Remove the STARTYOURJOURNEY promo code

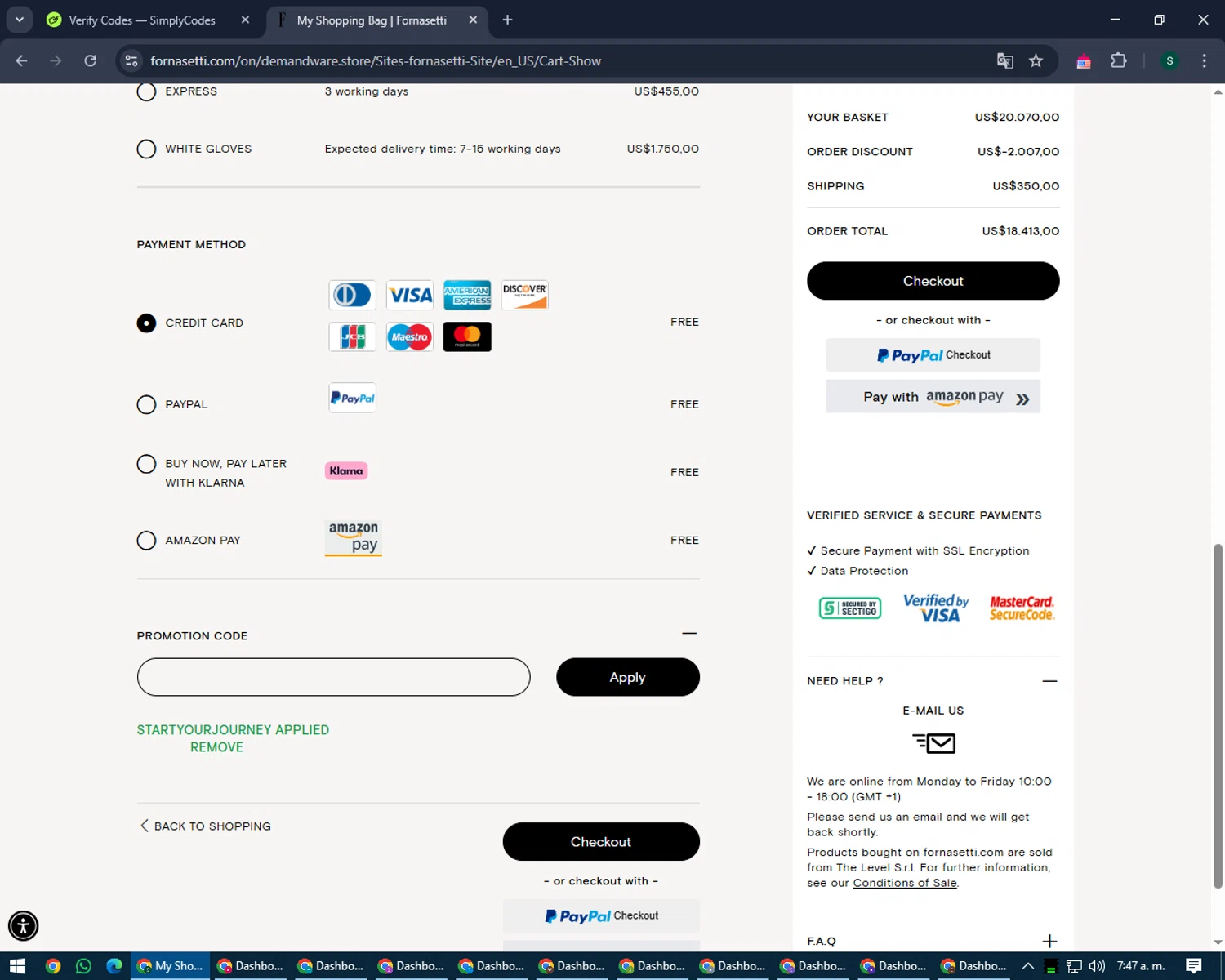[x=216, y=747]
